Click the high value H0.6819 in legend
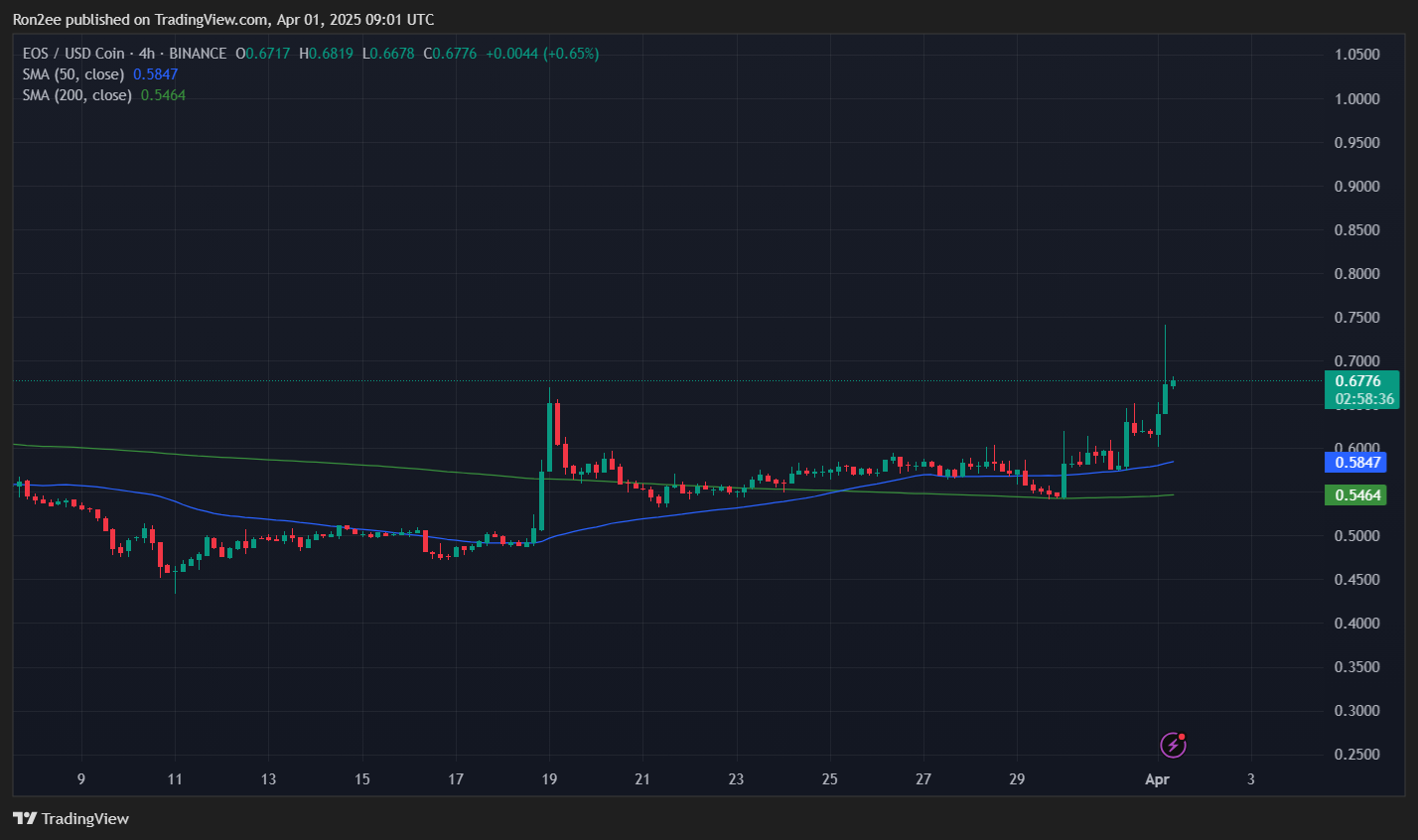Screen dimensions: 1418x840 tap(328, 53)
